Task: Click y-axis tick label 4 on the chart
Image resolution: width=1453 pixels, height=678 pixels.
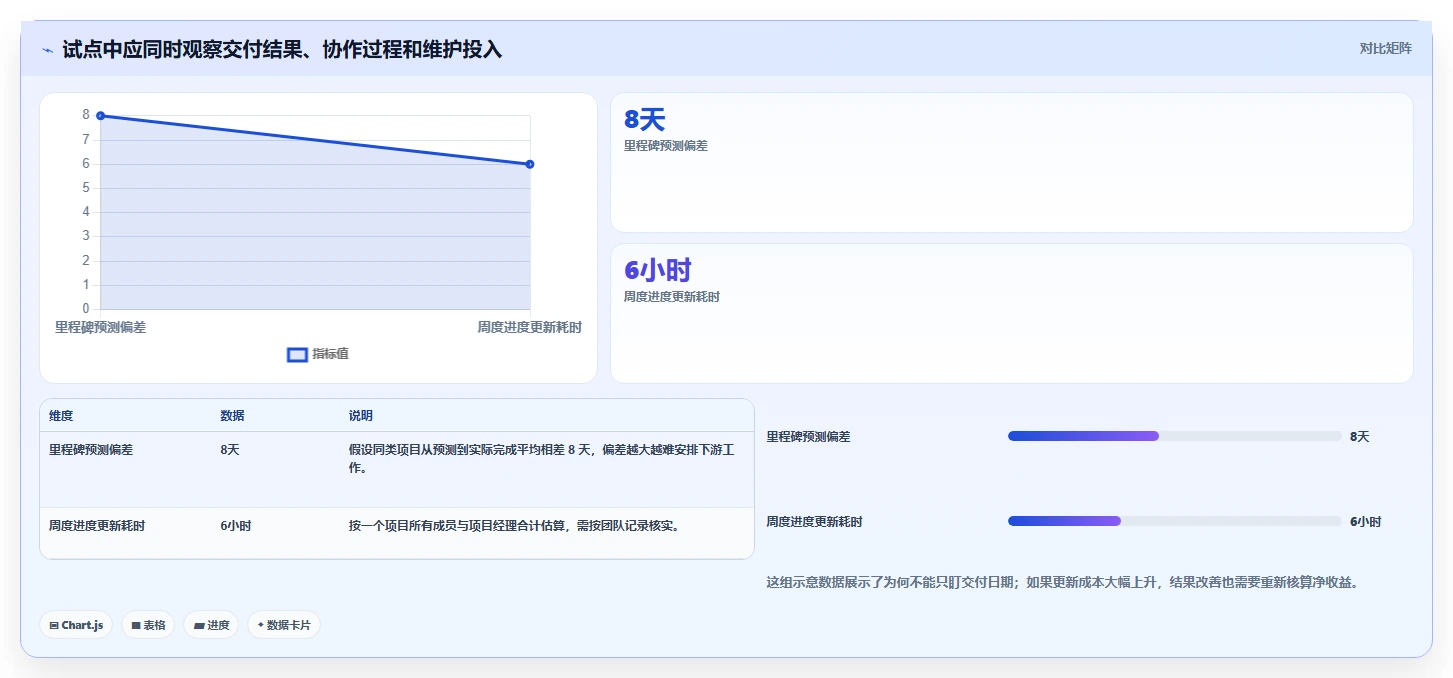Action: click(86, 212)
